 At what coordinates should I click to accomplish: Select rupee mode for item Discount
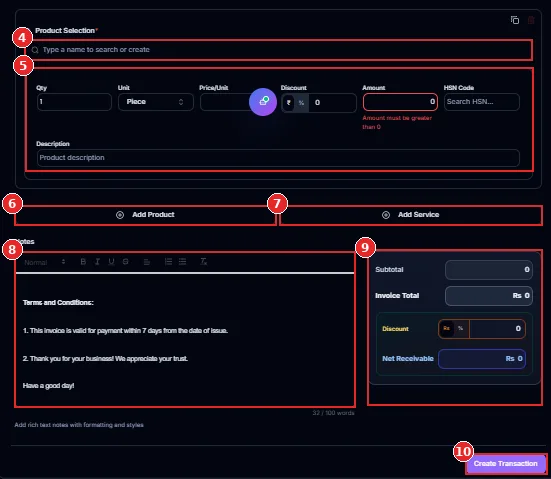(x=289, y=103)
